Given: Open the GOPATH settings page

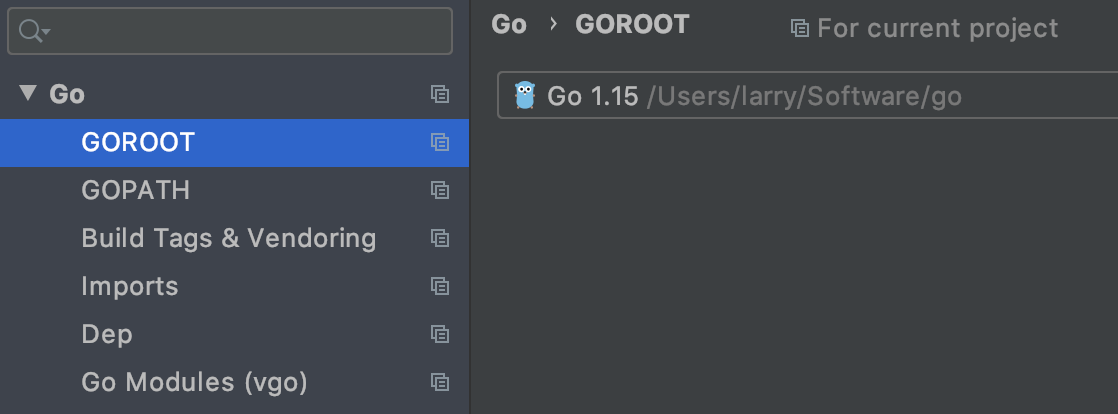Looking at the screenshot, I should click(135, 190).
